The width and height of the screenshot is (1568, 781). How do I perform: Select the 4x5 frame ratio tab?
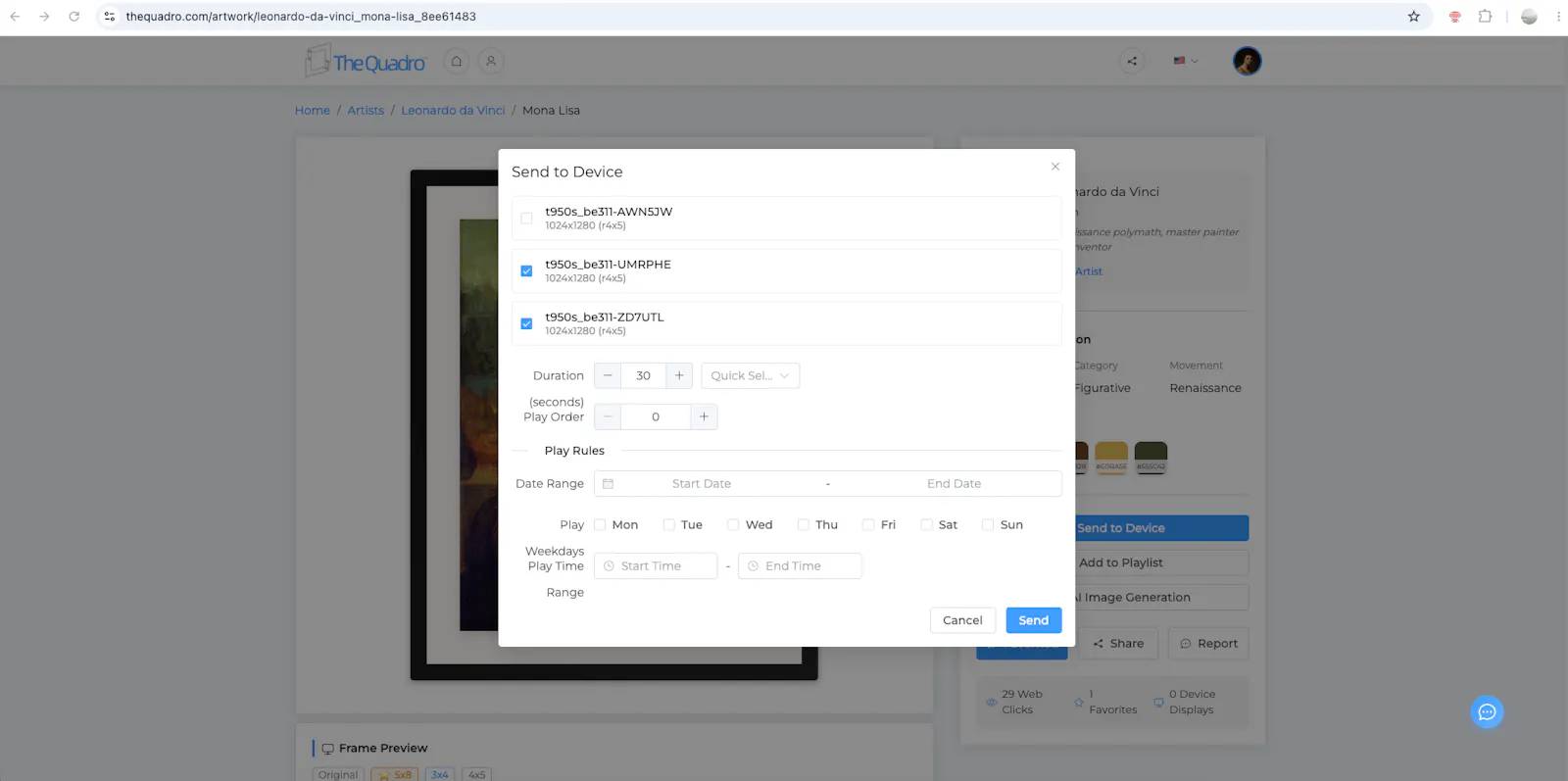[476, 774]
